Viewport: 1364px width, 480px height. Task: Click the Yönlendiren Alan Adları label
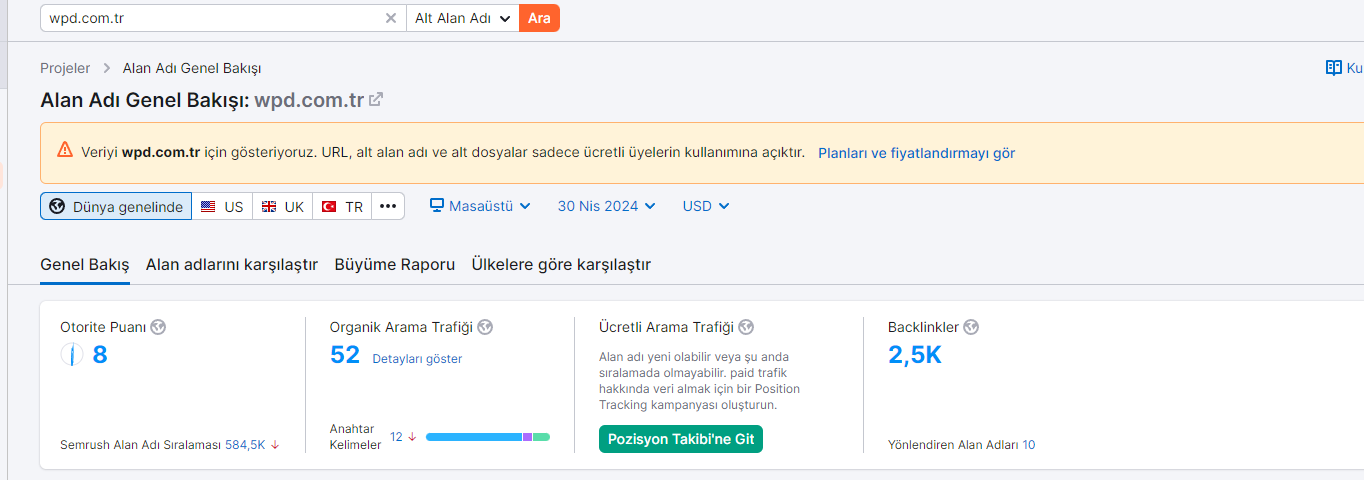coord(953,445)
